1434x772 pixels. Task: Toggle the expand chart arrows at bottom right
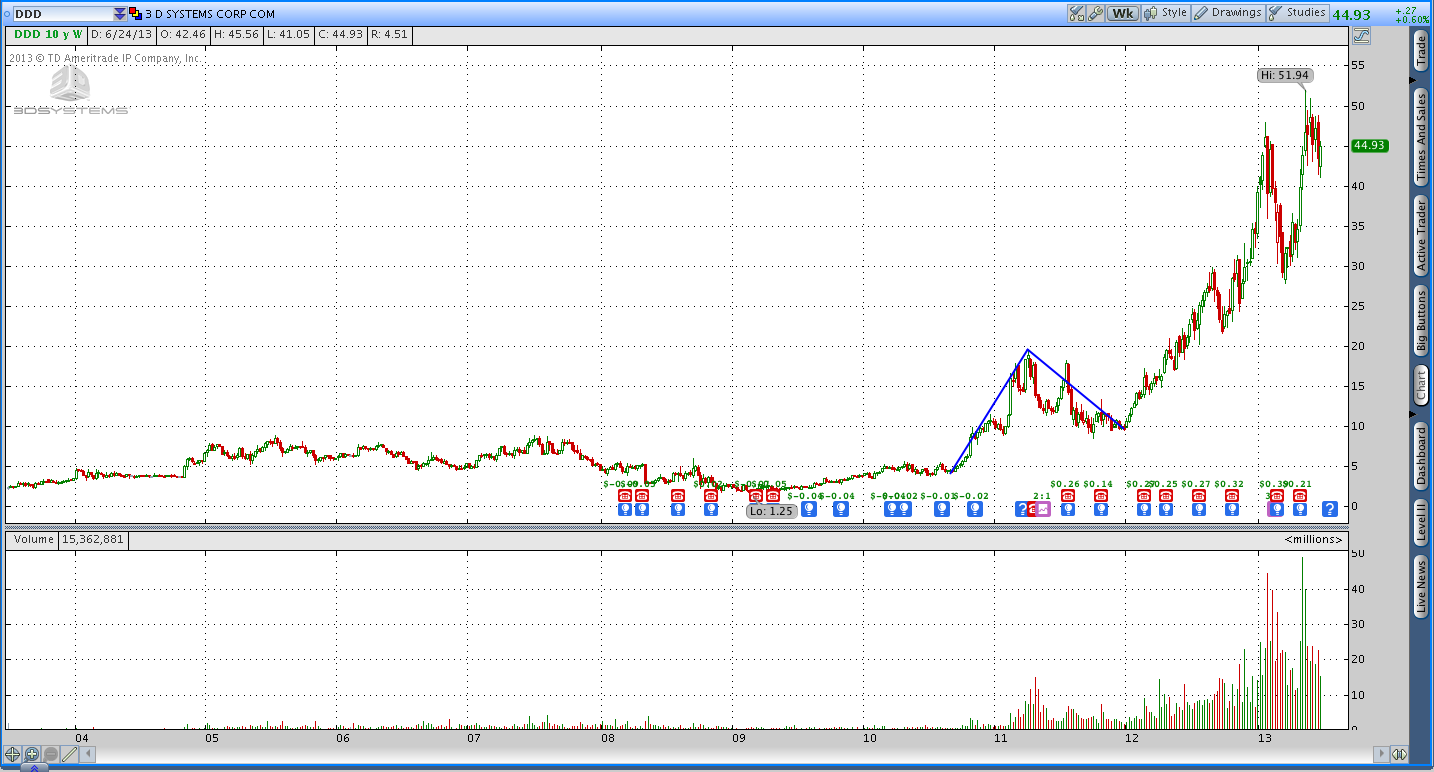tap(1399, 754)
